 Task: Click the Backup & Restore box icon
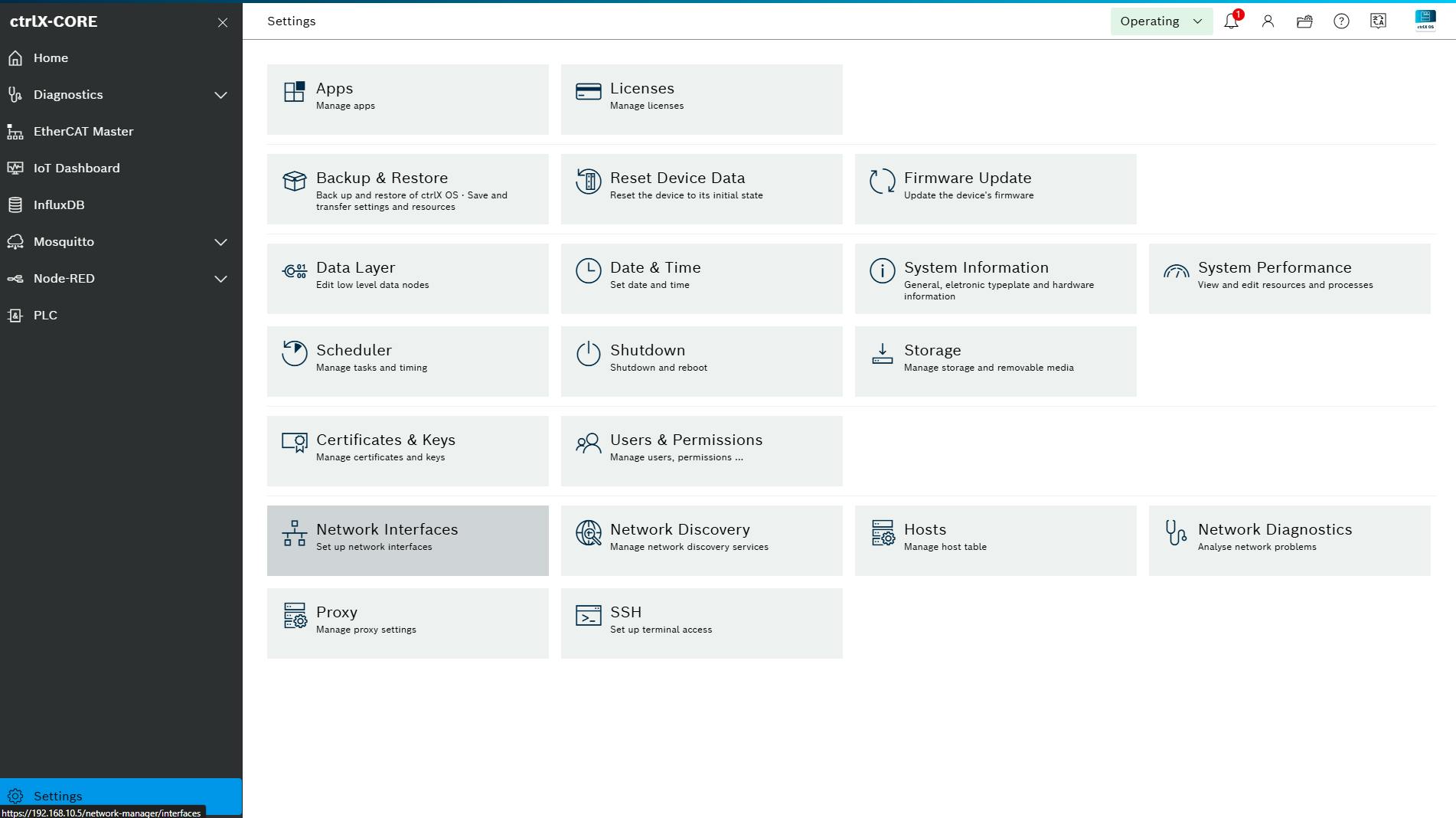coord(295,182)
